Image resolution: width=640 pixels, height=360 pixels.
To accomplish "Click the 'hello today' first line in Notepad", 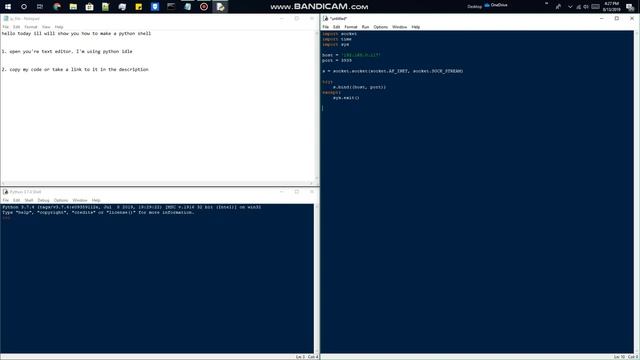I will 76,33.
